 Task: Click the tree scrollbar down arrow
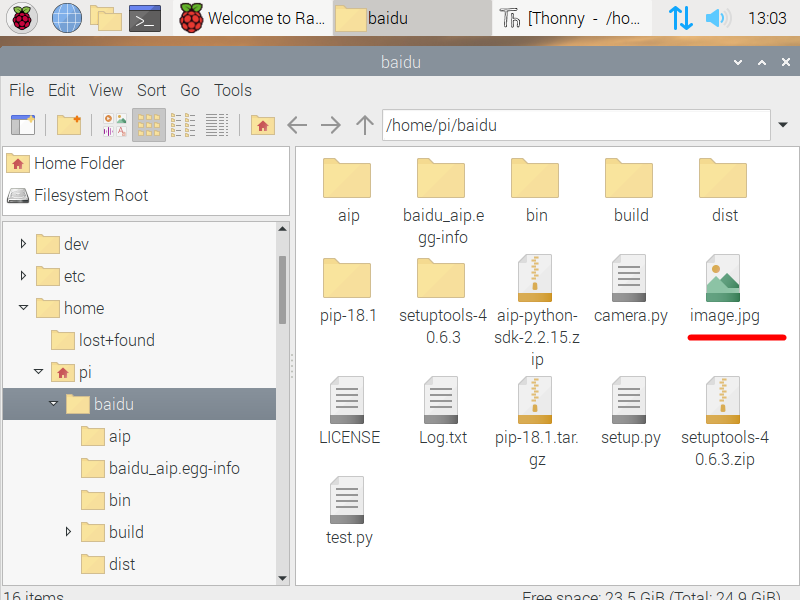pos(282,579)
